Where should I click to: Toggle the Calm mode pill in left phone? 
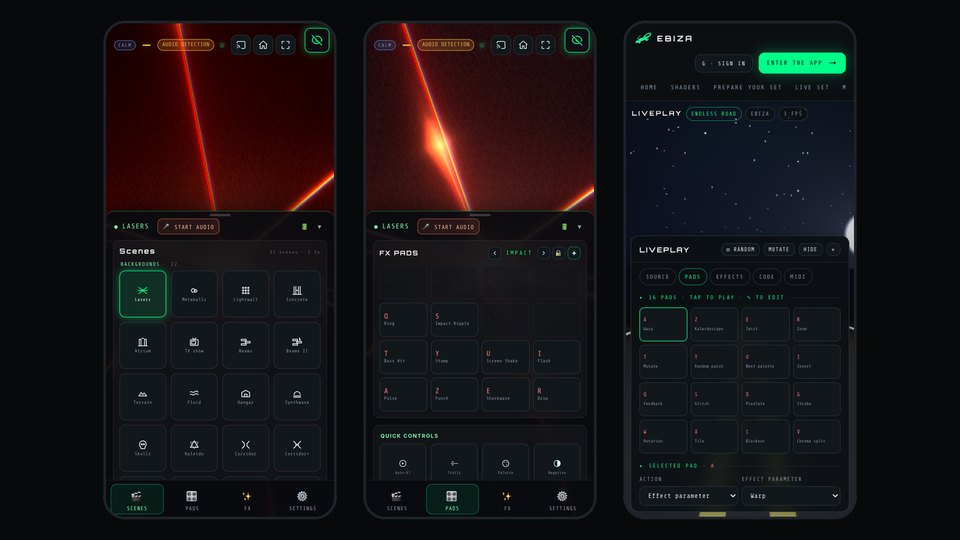pos(125,45)
